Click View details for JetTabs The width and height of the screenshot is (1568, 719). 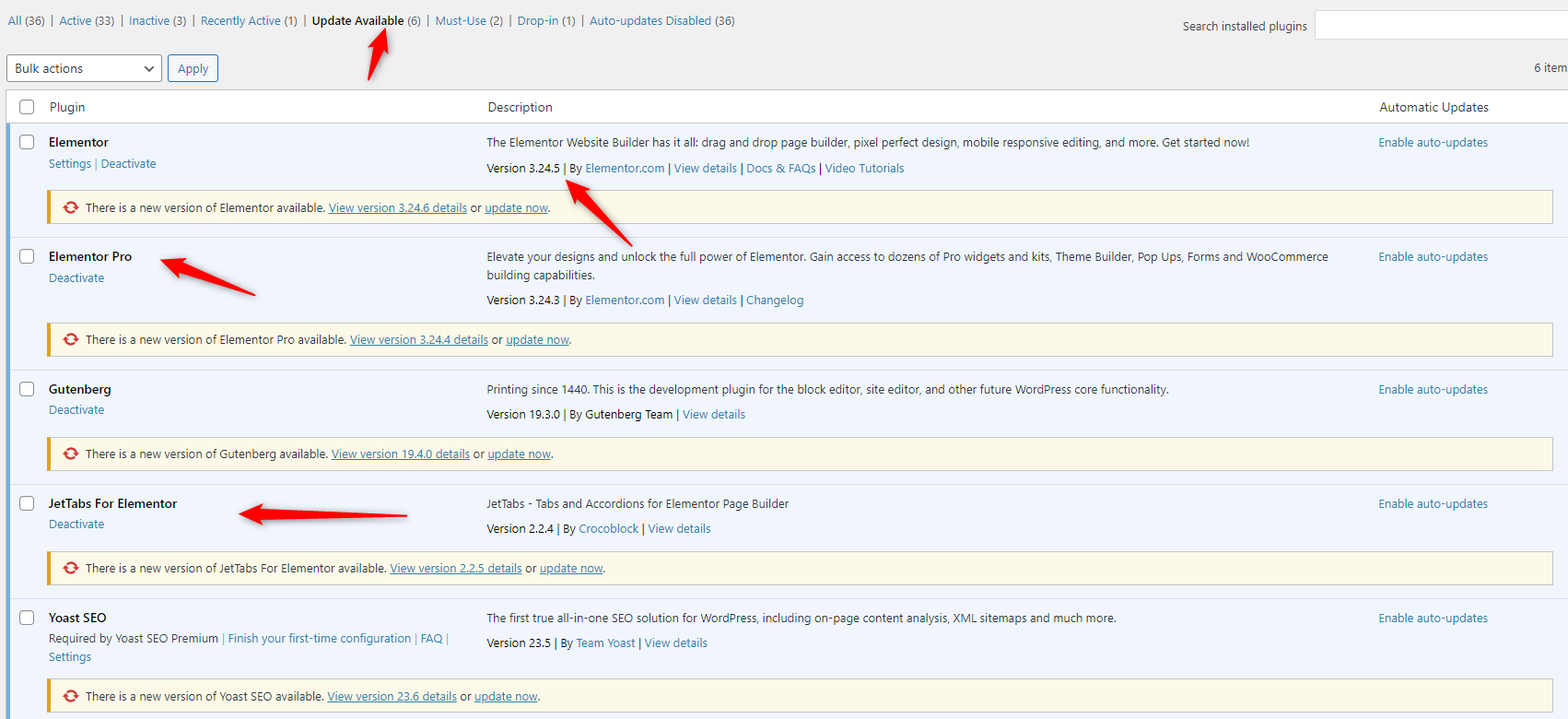[679, 528]
